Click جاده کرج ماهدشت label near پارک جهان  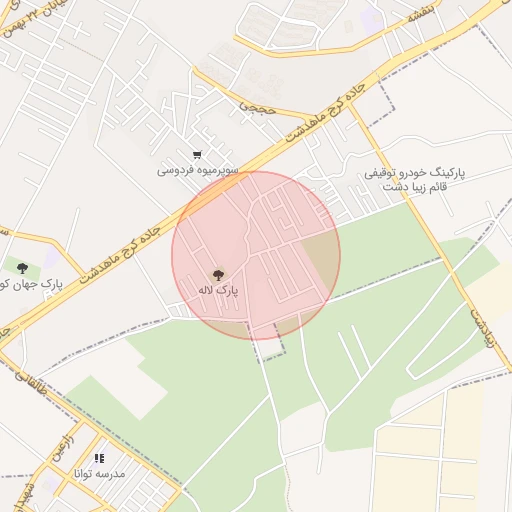click(119, 256)
